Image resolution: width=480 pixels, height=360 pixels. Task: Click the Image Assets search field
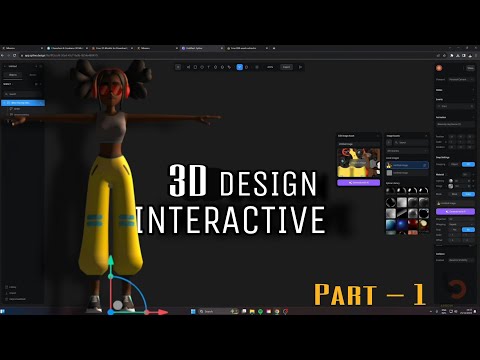click(411, 142)
